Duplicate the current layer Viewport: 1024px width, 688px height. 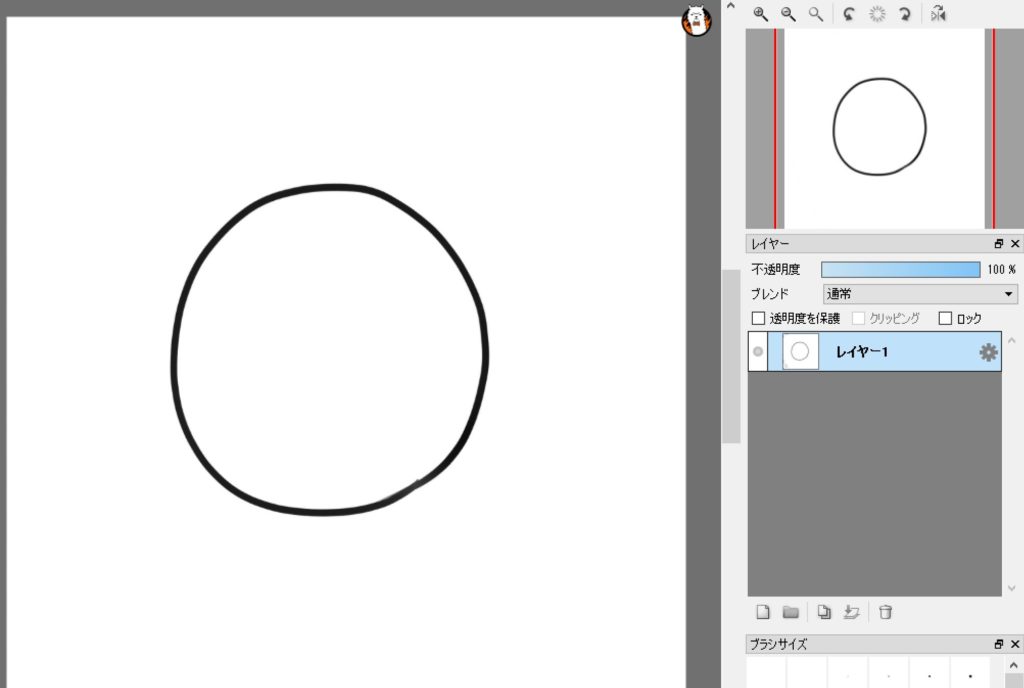point(824,612)
